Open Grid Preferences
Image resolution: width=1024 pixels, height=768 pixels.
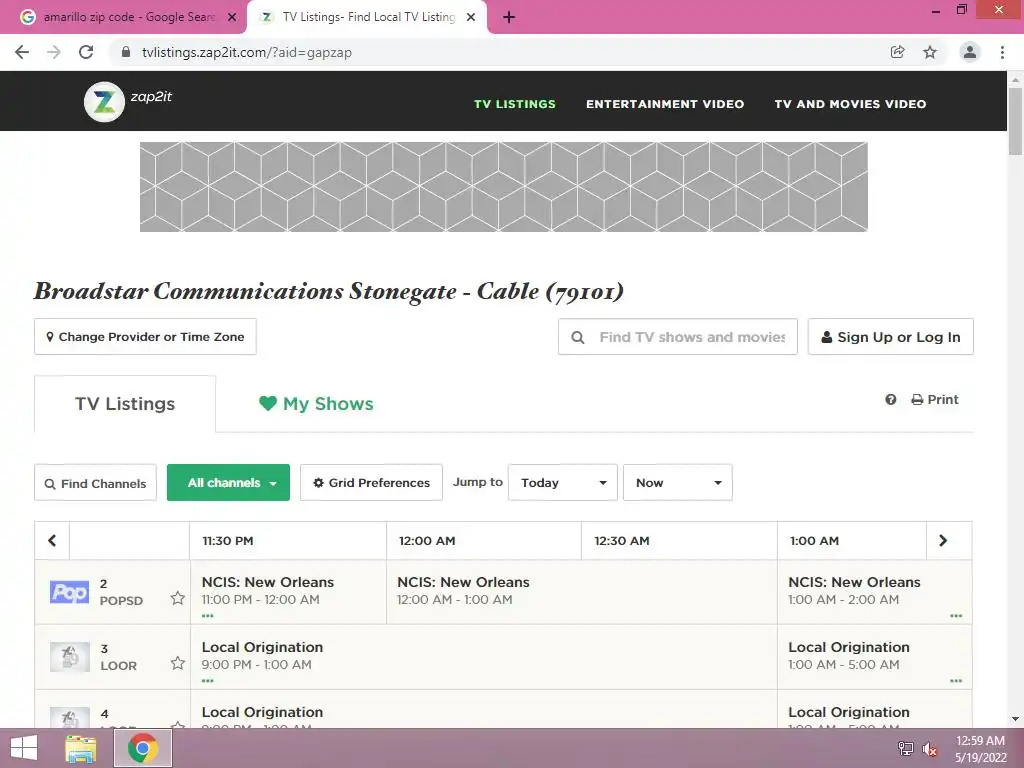pyautogui.click(x=371, y=483)
